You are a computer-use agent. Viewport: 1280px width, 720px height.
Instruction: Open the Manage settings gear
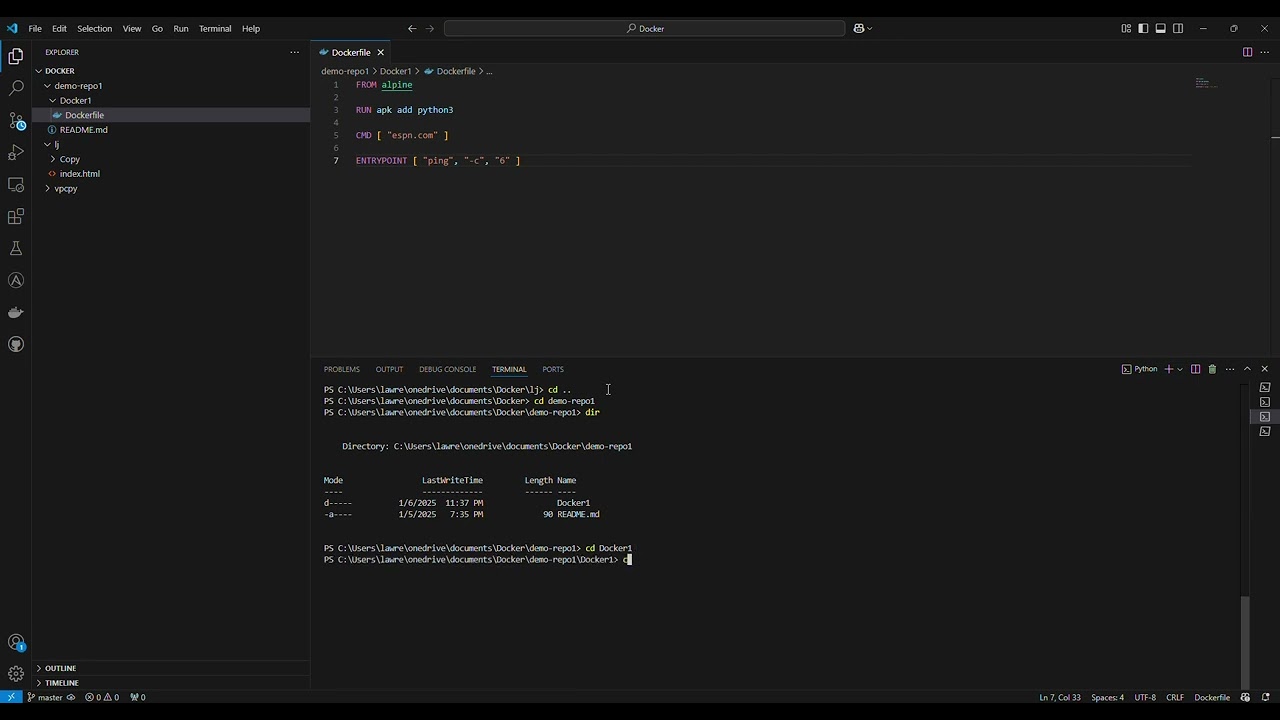click(x=16, y=674)
